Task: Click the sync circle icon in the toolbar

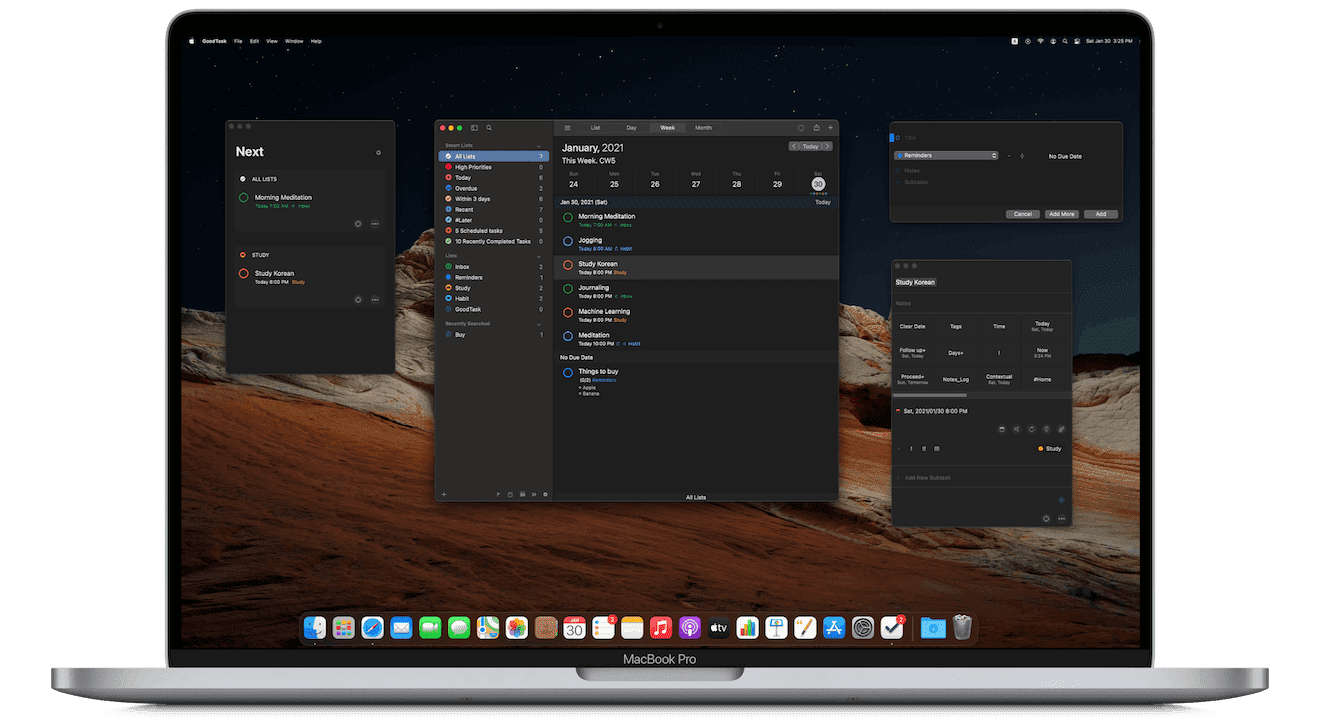Action: [x=801, y=128]
